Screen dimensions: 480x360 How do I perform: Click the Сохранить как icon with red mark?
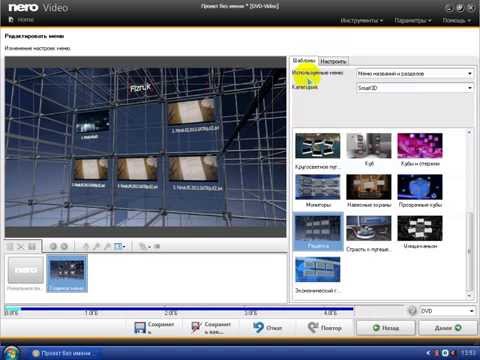tap(196, 327)
